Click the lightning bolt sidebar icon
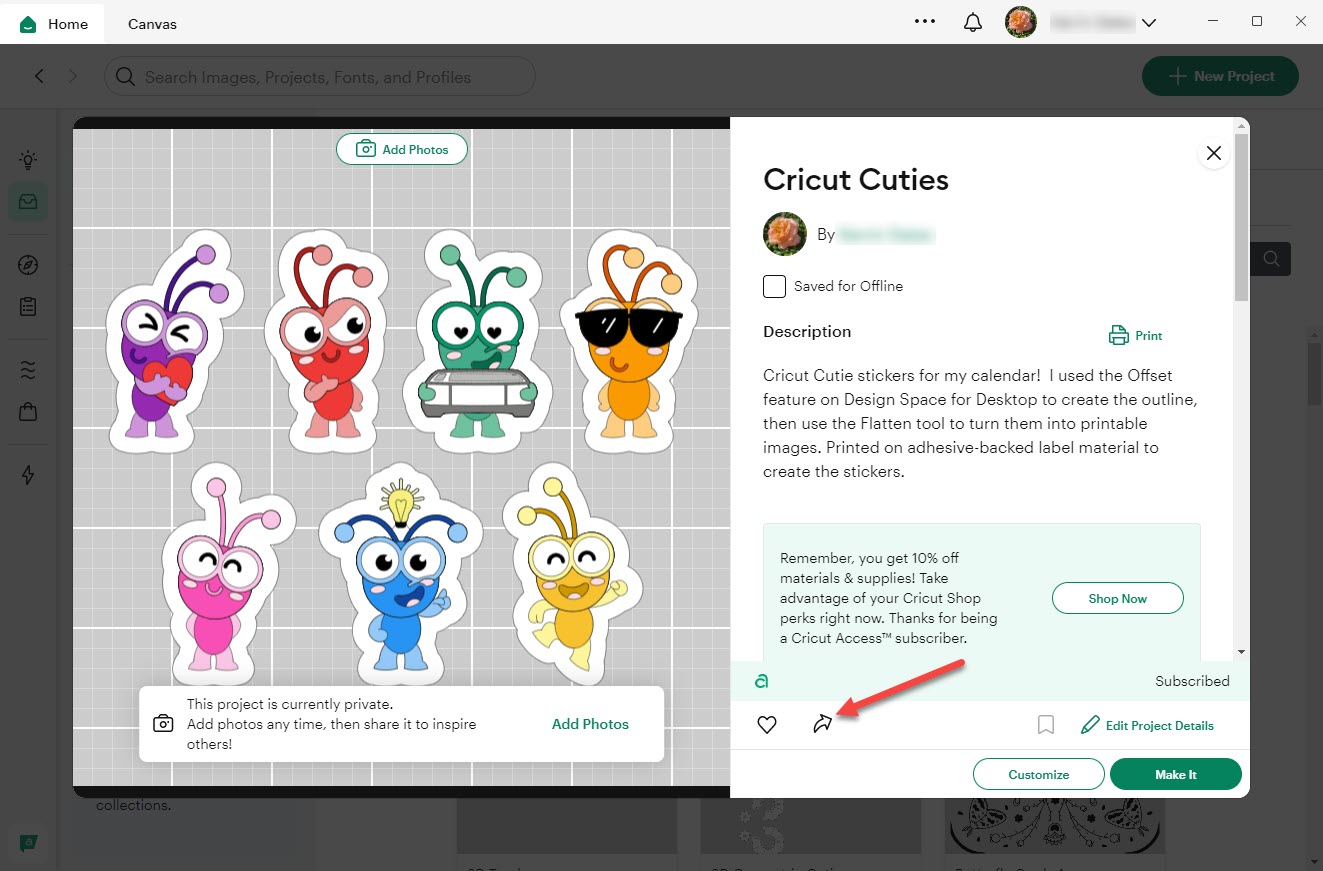 [x=28, y=475]
